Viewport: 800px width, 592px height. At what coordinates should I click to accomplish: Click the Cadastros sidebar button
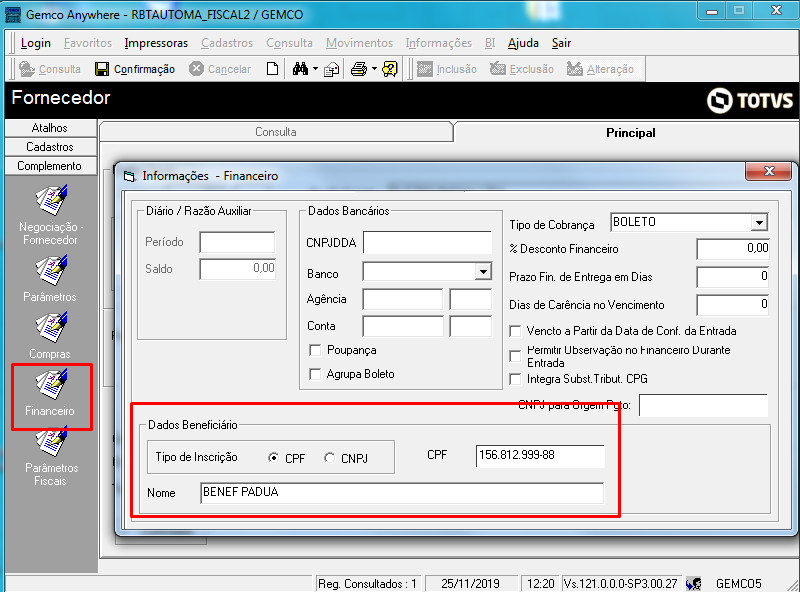pos(50,147)
